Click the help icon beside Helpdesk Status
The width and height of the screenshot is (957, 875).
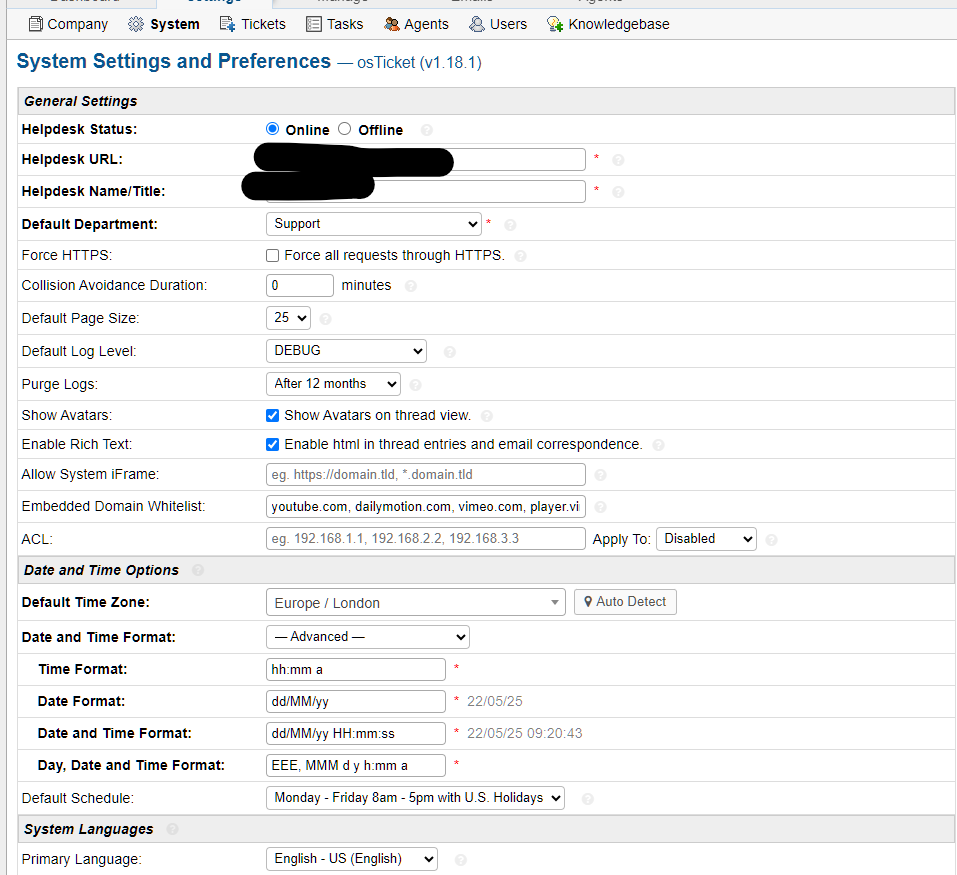tap(427, 130)
